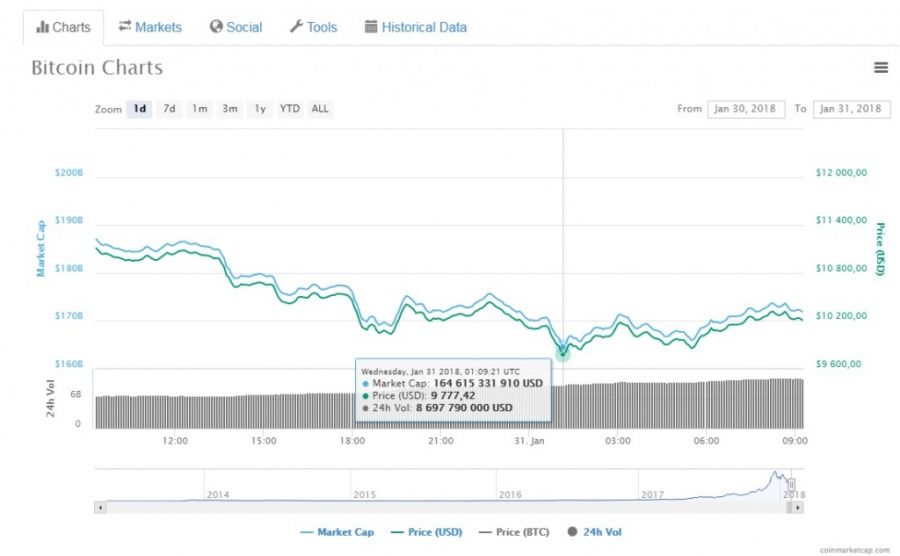This screenshot has width=900, height=556.
Task: Click the 03:00 time axis label
Action: (x=618, y=441)
